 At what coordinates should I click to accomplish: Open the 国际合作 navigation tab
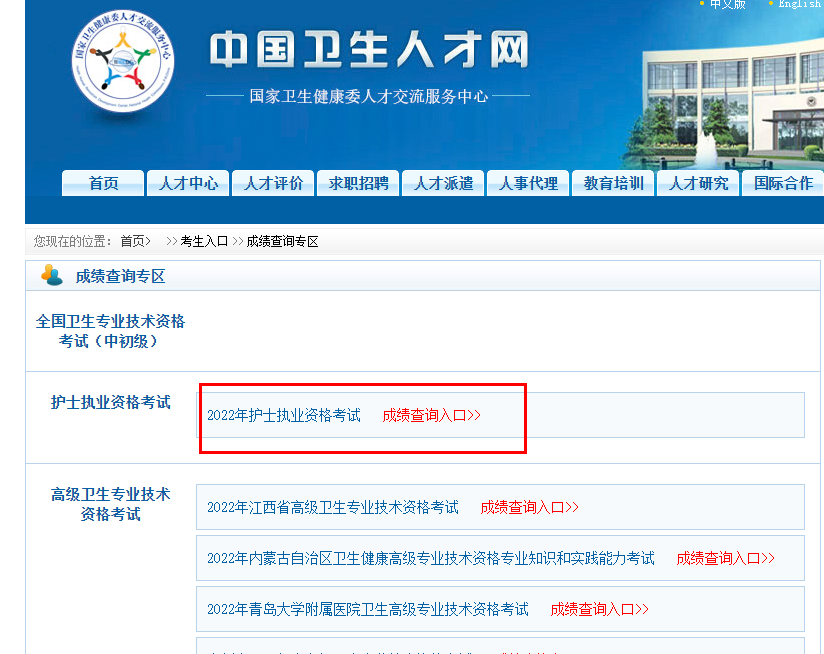[783, 183]
